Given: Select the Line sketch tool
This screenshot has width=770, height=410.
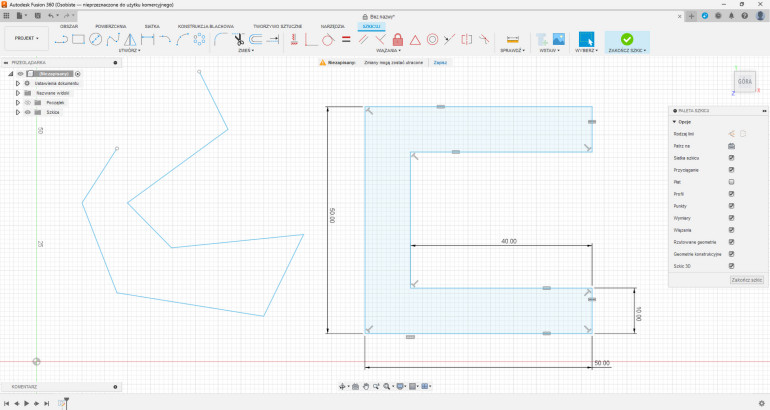Looking at the screenshot, I should click(x=61, y=40).
